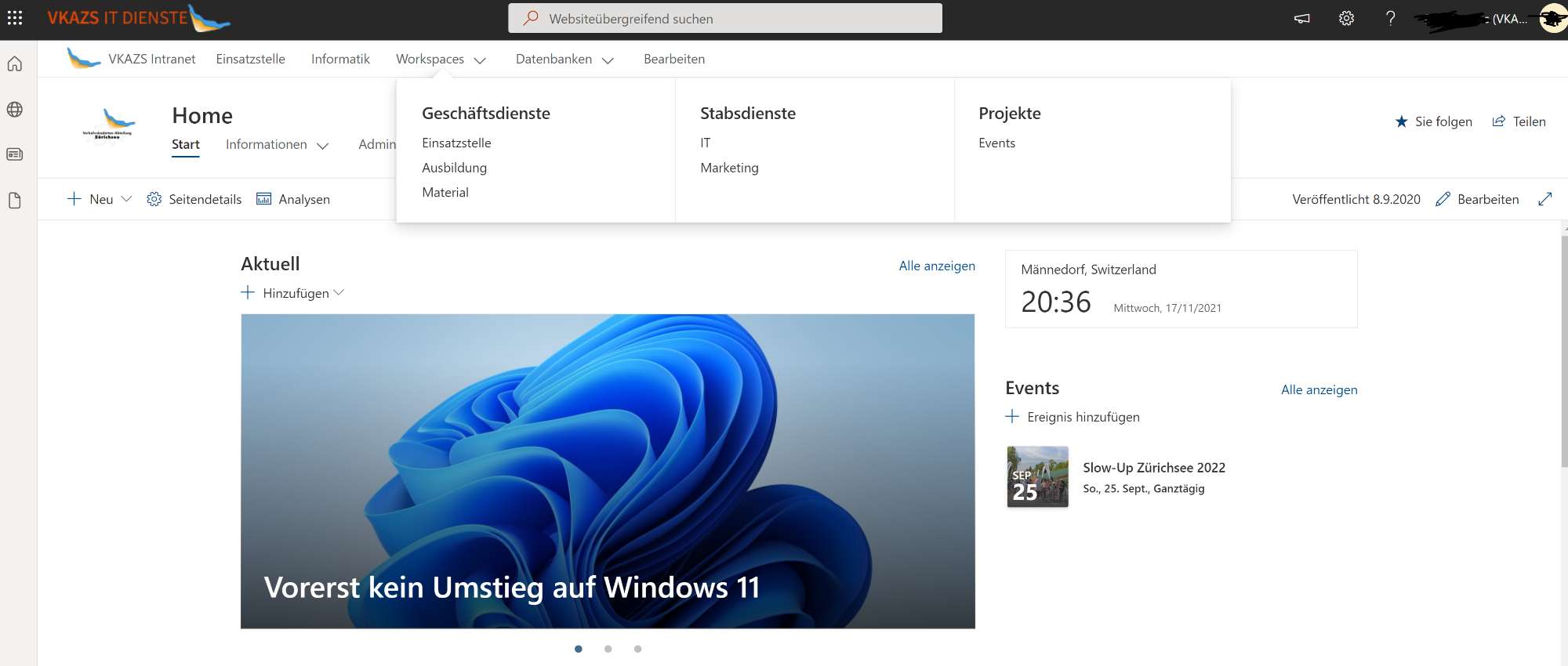Click Alle anzeigen next to Events
This screenshot has width=1568, height=666.
pos(1319,389)
